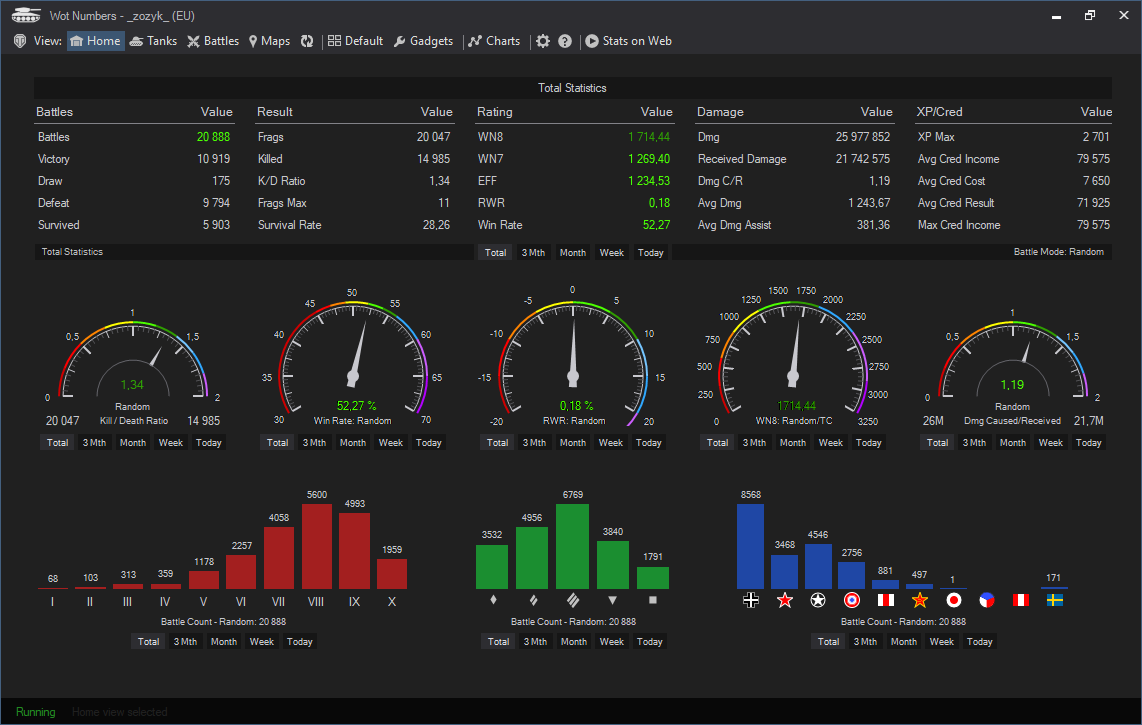Click the flag icon under the 881 bar
Viewport: 1142px width, 725px height.
[886, 600]
